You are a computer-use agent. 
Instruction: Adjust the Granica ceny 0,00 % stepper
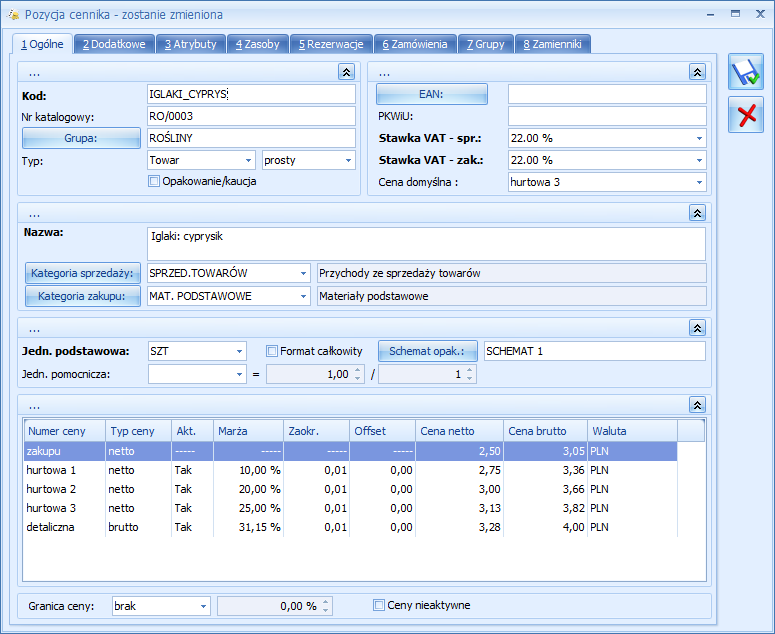click(x=325, y=606)
